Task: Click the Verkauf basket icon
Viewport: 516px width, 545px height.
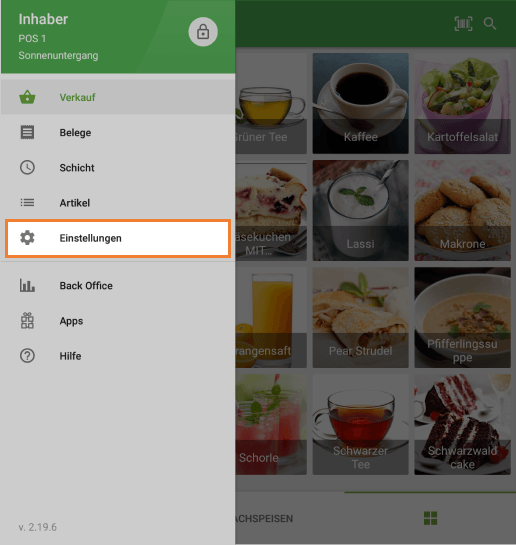Action: coord(27,97)
